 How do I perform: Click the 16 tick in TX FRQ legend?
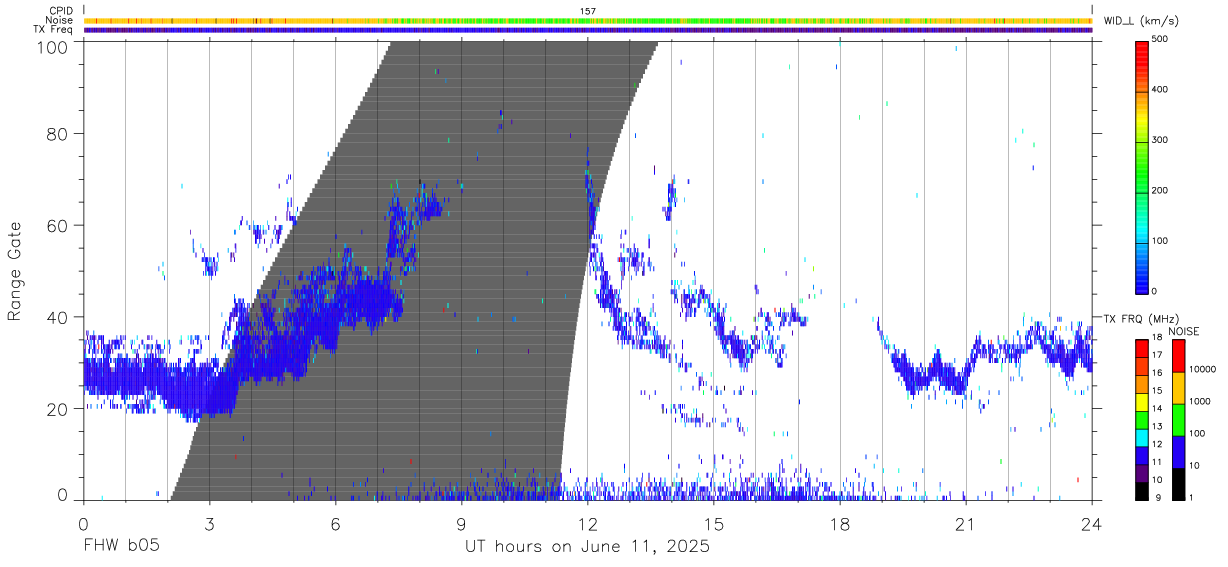click(1158, 373)
